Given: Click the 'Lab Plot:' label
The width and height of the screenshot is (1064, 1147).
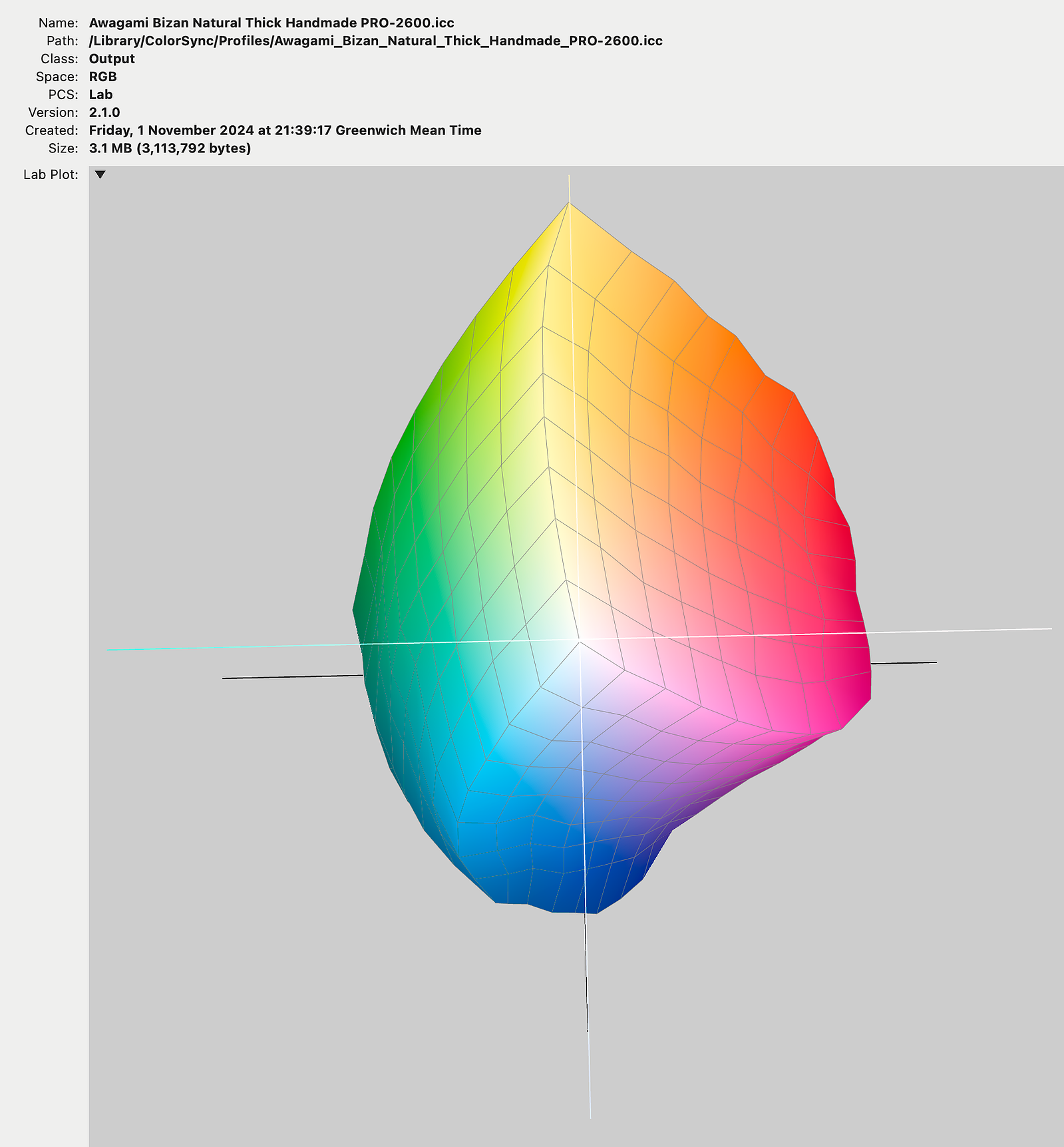Looking at the screenshot, I should coord(51,174).
